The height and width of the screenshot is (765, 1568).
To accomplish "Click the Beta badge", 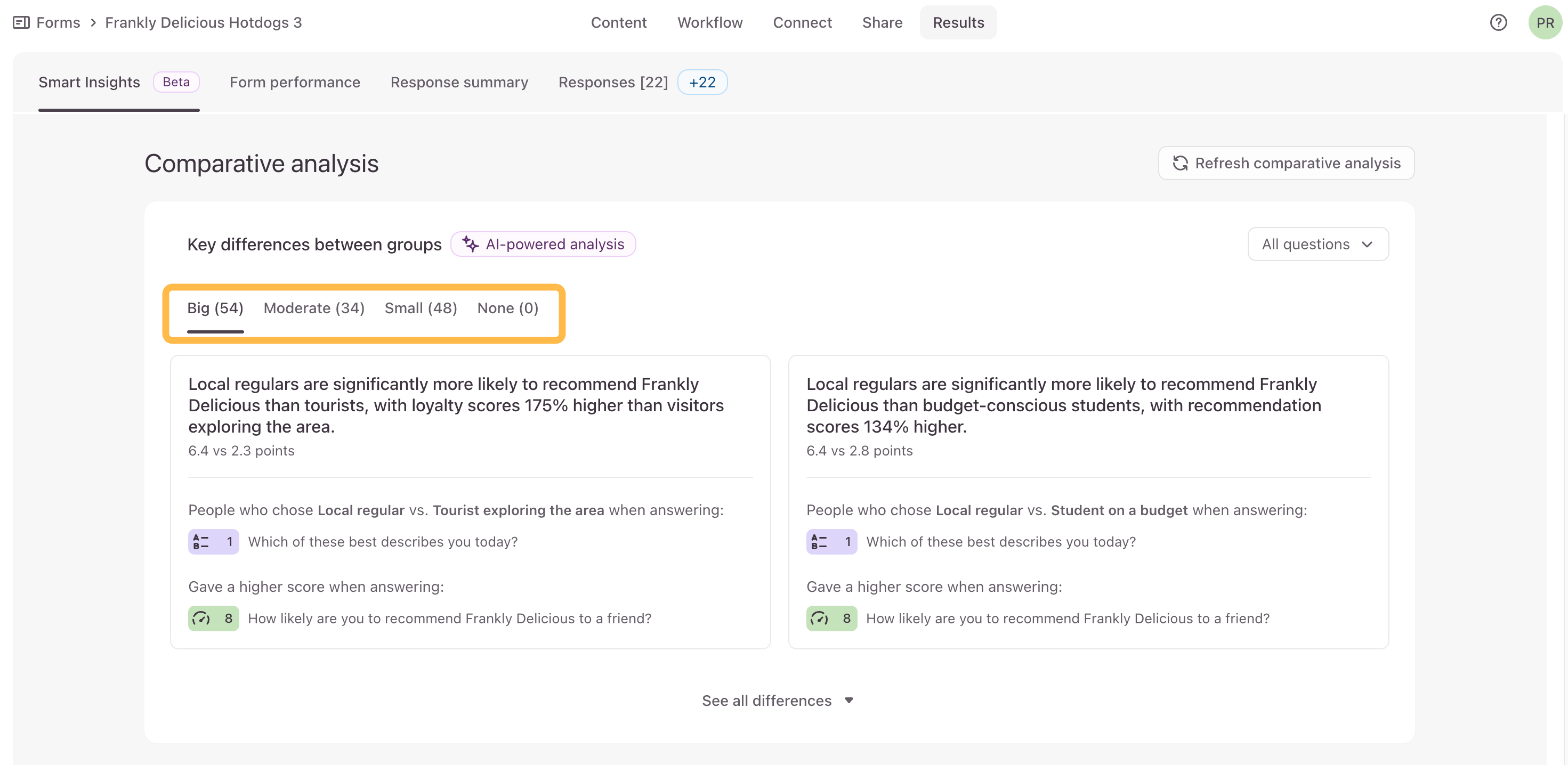I will 176,82.
